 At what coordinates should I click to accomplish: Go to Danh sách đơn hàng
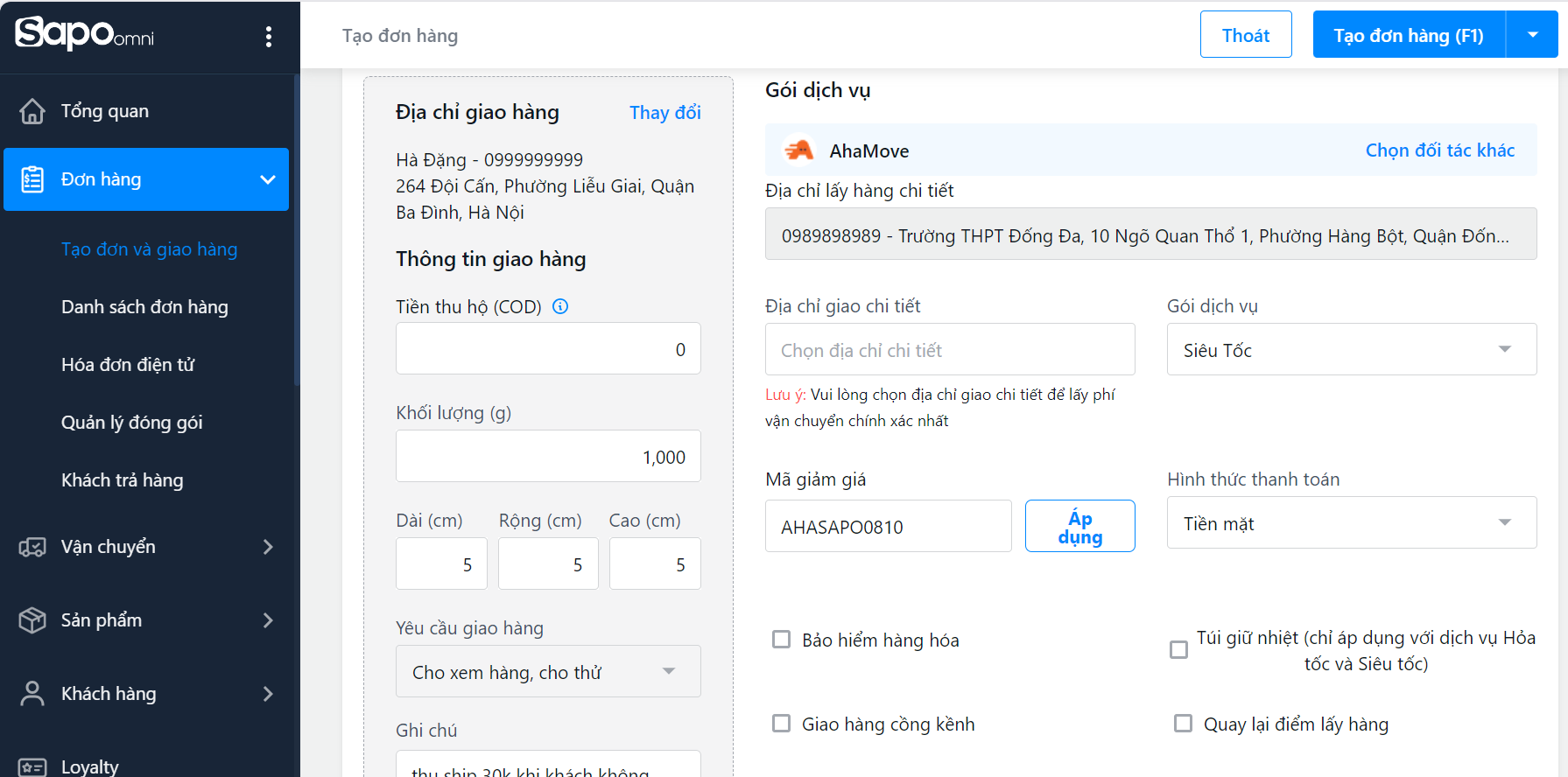pyautogui.click(x=144, y=307)
